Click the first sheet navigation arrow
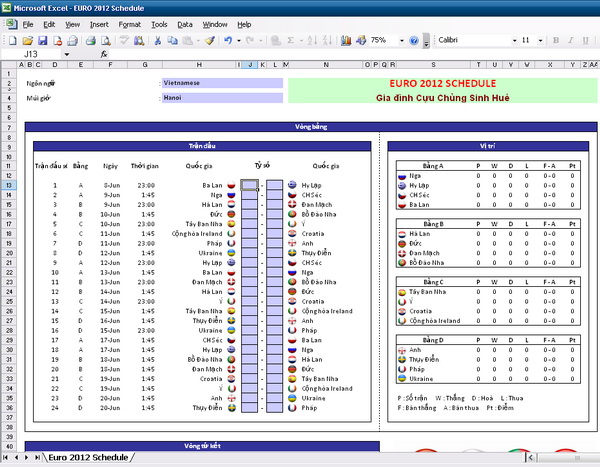Screen dimensions: 600x467 point(5,457)
